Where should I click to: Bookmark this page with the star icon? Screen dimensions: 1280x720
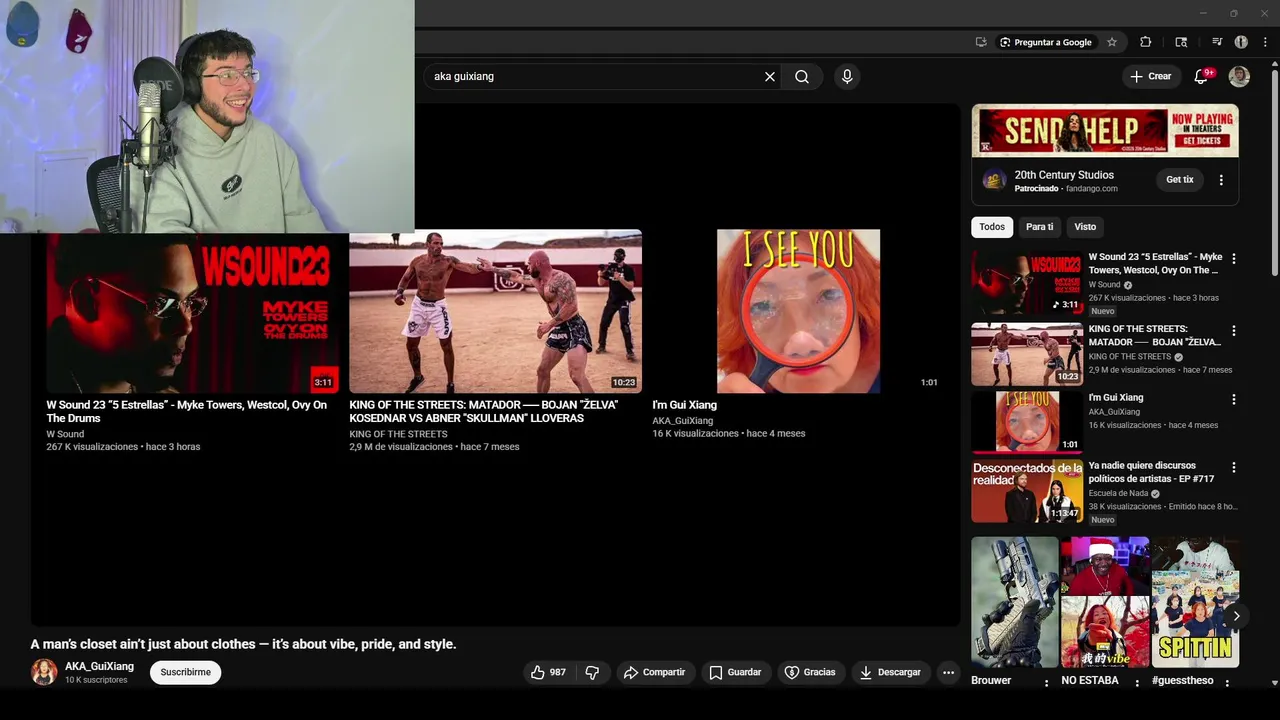pyautogui.click(x=1112, y=42)
